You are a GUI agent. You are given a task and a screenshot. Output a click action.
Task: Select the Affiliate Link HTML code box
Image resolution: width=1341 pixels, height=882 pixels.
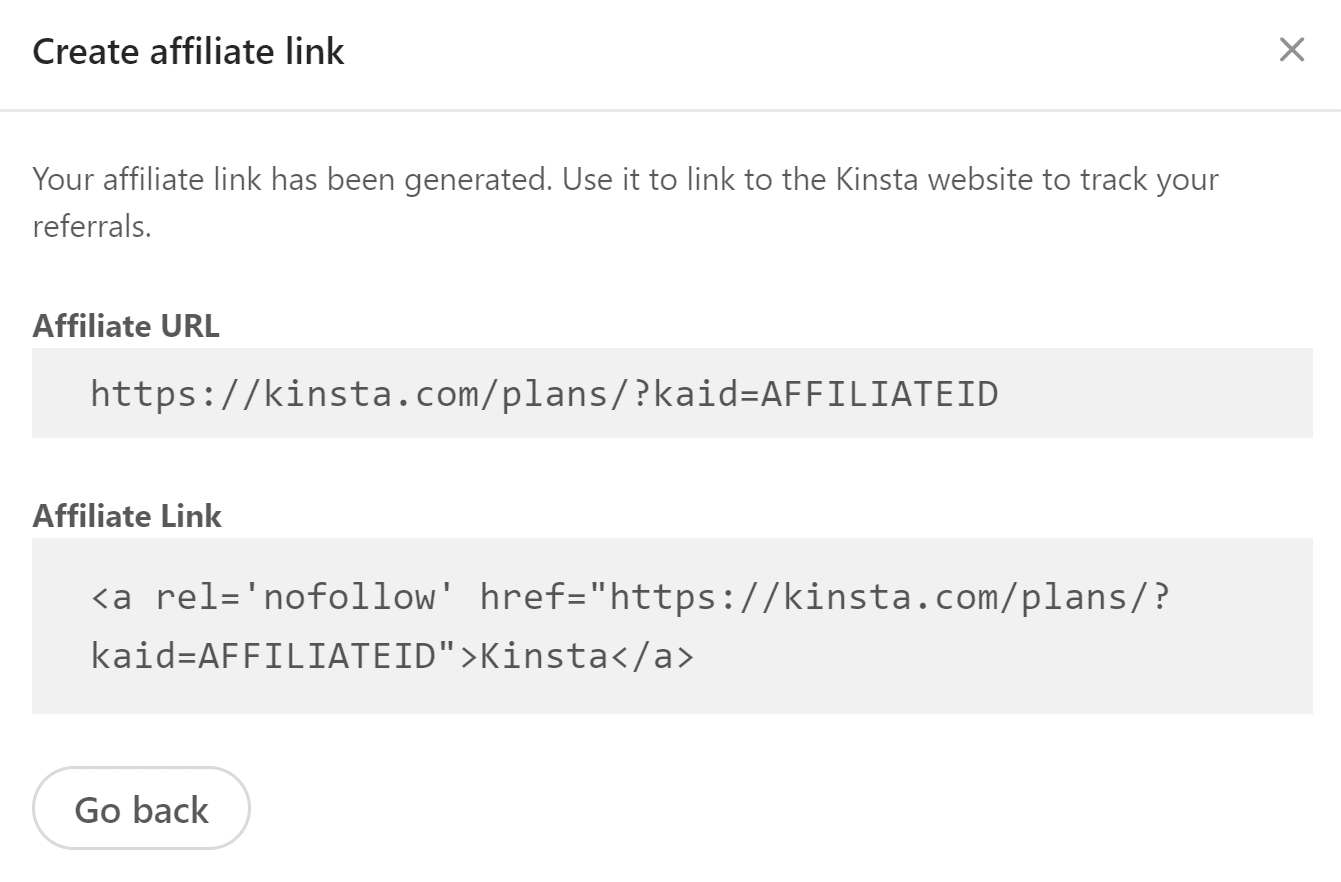click(672, 626)
